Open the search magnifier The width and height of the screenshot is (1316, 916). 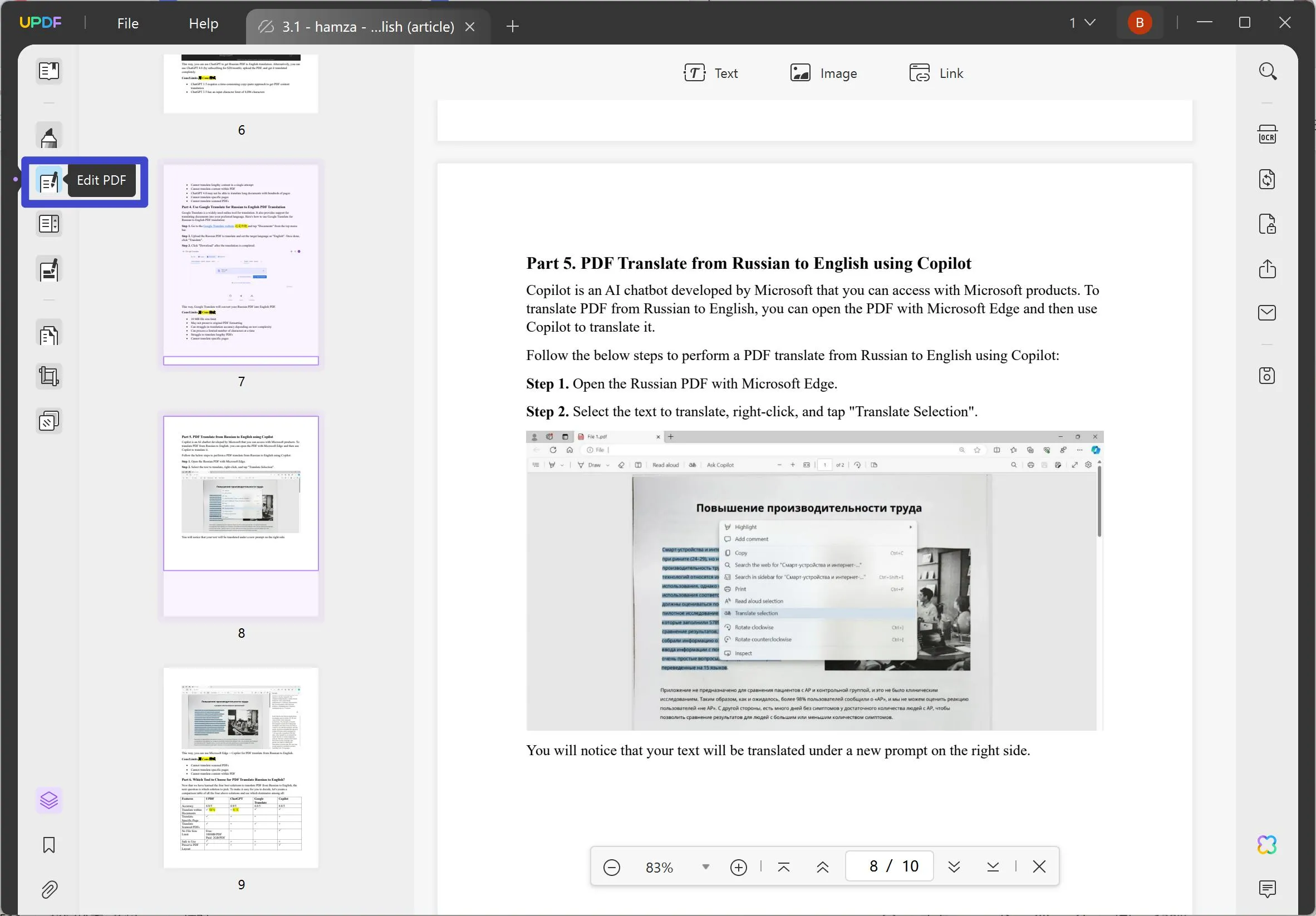1267,72
